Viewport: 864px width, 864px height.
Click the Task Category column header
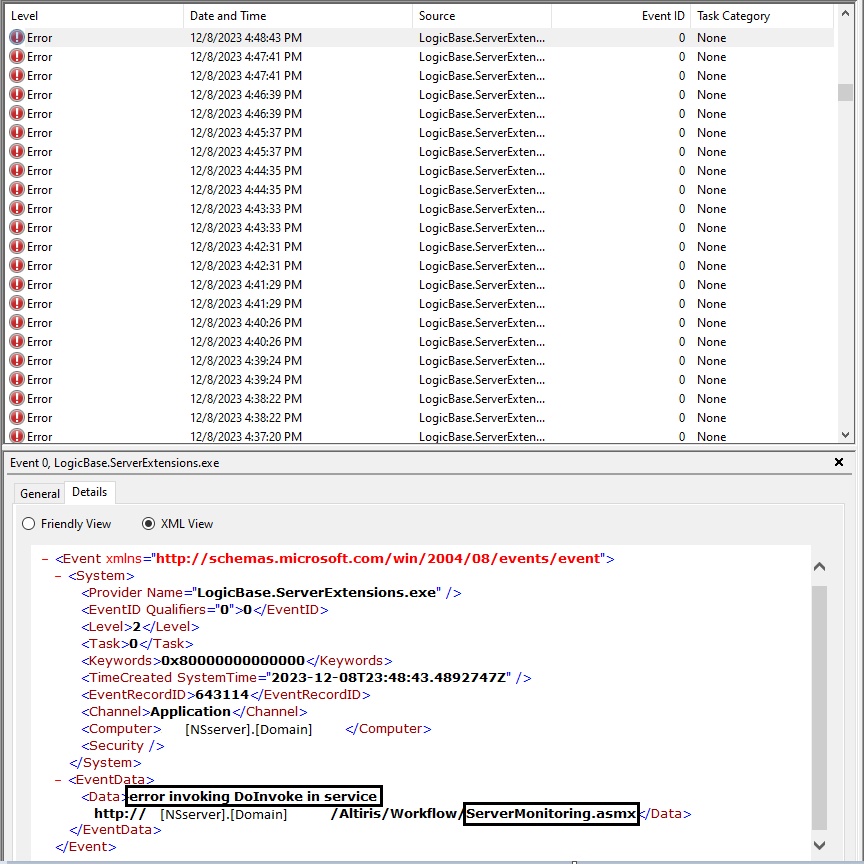coord(760,16)
